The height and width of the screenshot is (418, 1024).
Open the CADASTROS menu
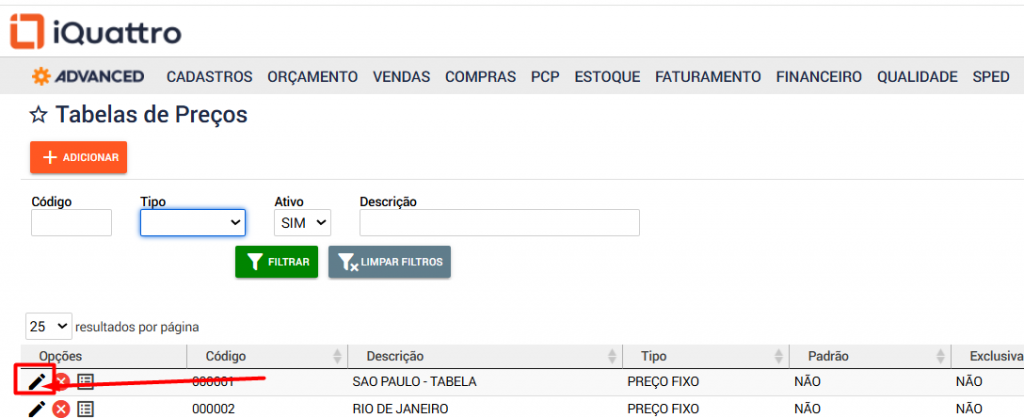click(x=209, y=76)
